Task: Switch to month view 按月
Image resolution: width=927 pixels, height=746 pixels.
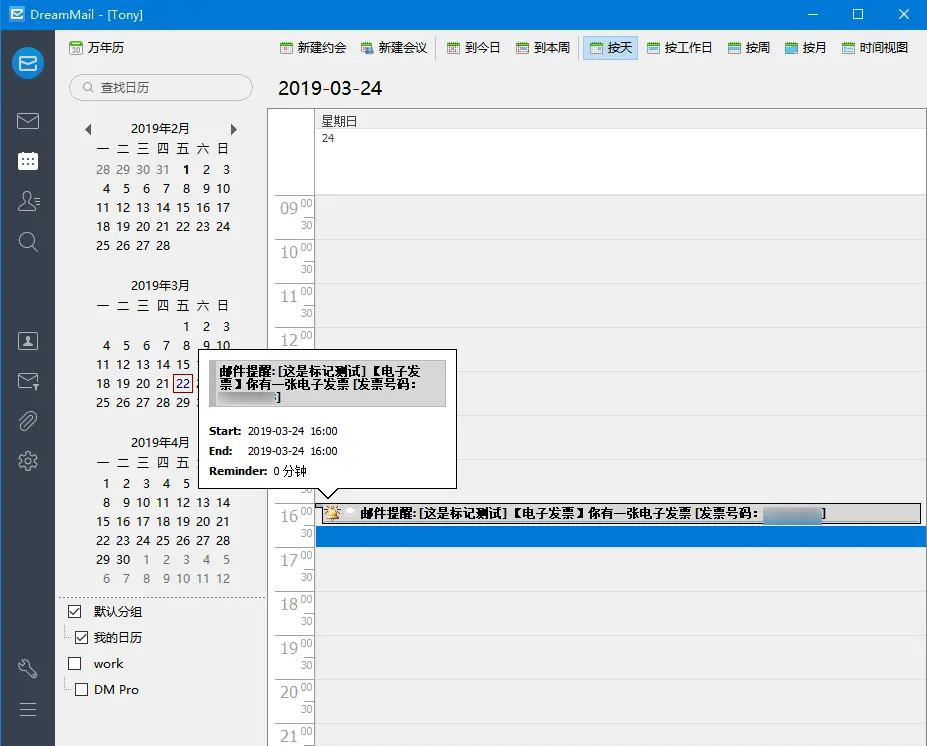Action: coord(805,47)
